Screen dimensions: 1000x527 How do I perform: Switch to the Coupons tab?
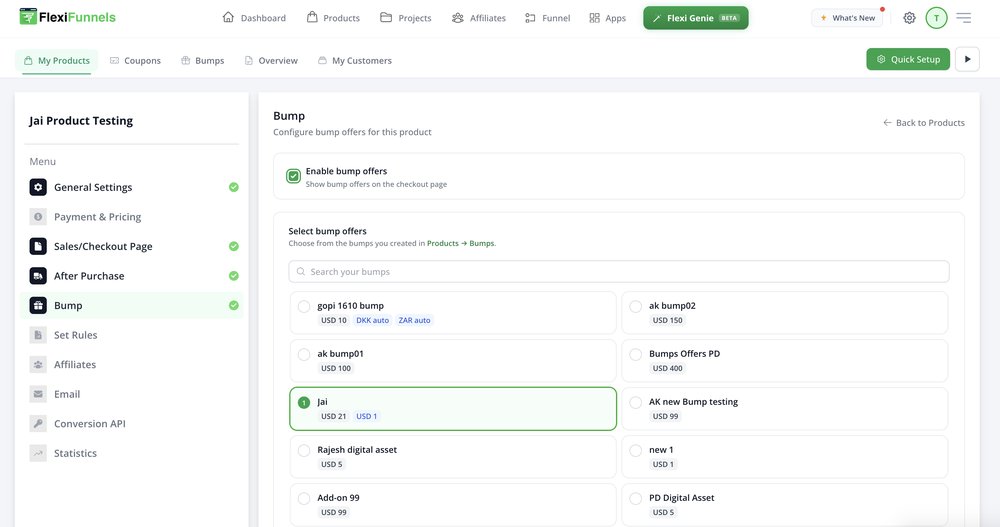click(x=135, y=61)
